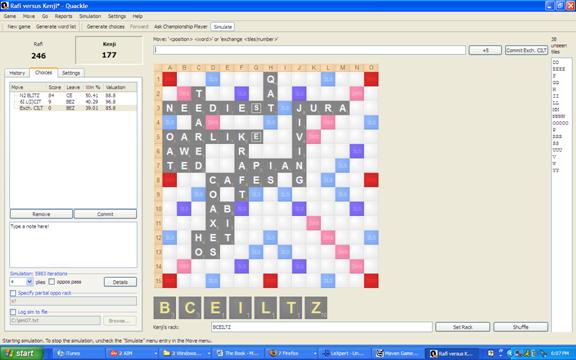Open the Simulation menu

90,16
